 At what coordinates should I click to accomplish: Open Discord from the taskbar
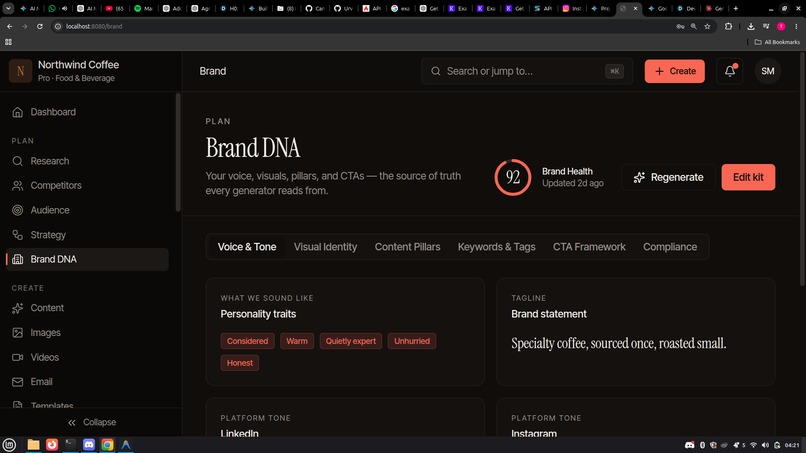89,444
